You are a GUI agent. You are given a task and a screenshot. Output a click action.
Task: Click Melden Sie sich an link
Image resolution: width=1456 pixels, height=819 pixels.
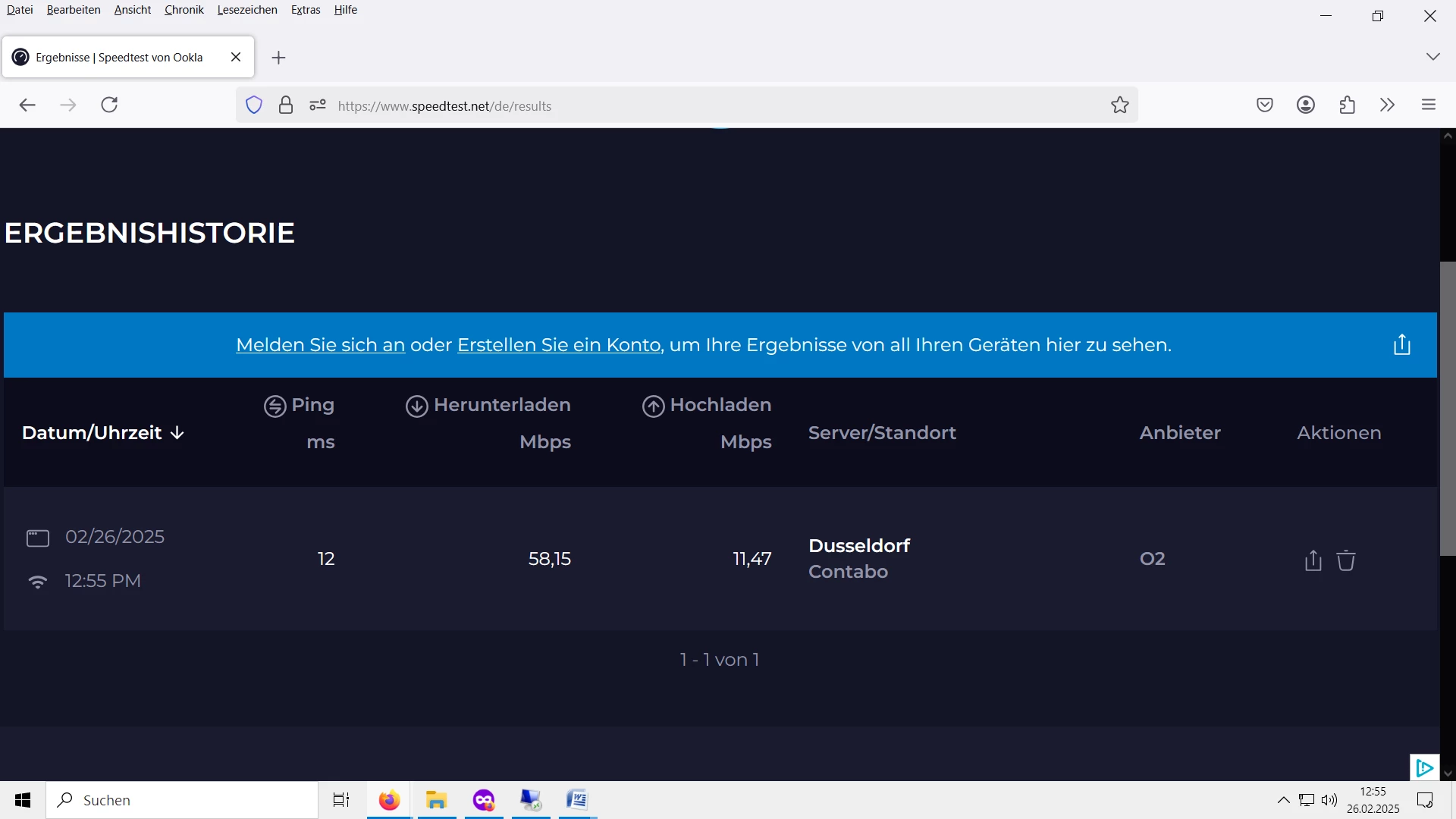320,345
